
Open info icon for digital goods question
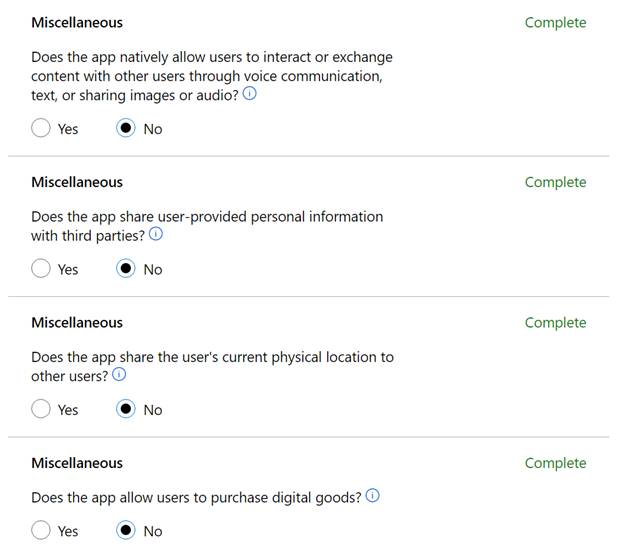(x=373, y=496)
